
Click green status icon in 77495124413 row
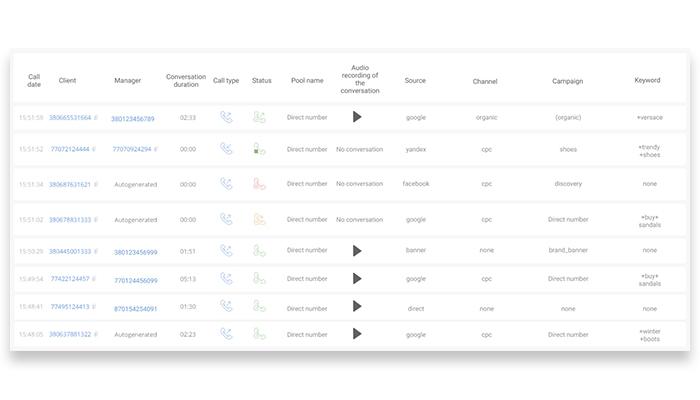(259, 306)
